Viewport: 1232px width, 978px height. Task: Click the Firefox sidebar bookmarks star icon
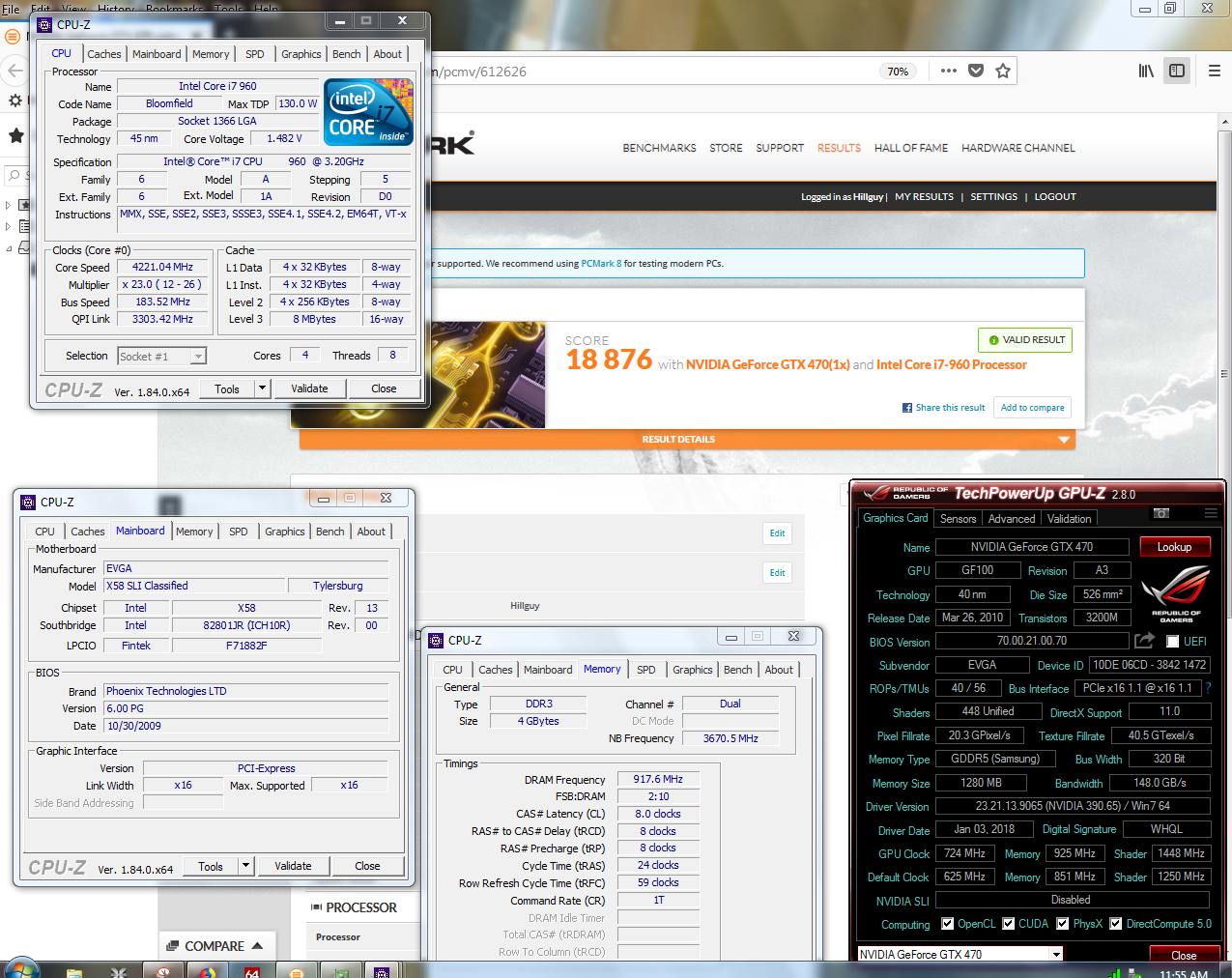coord(15,135)
